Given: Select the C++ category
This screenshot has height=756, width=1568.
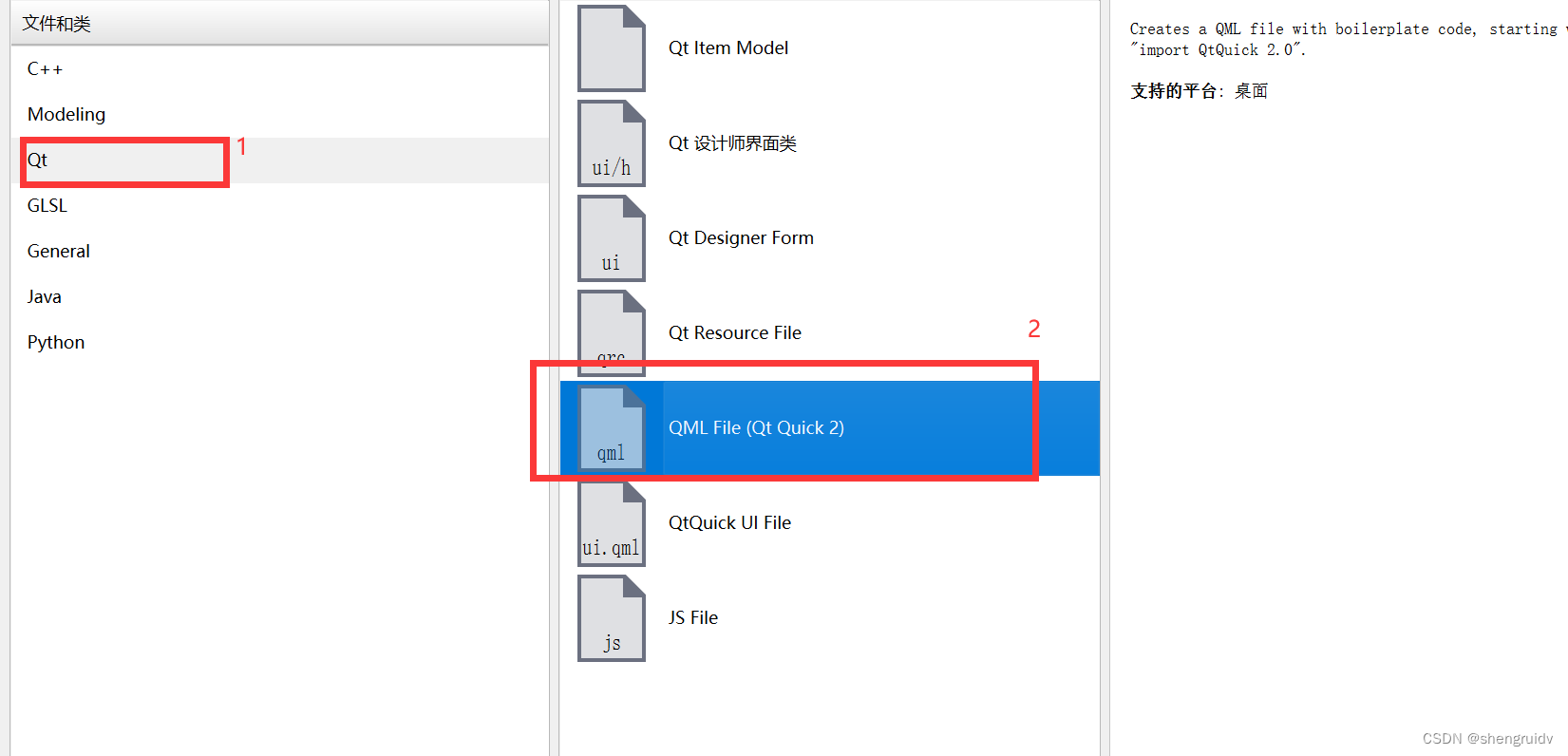Looking at the screenshot, I should pyautogui.click(x=280, y=69).
